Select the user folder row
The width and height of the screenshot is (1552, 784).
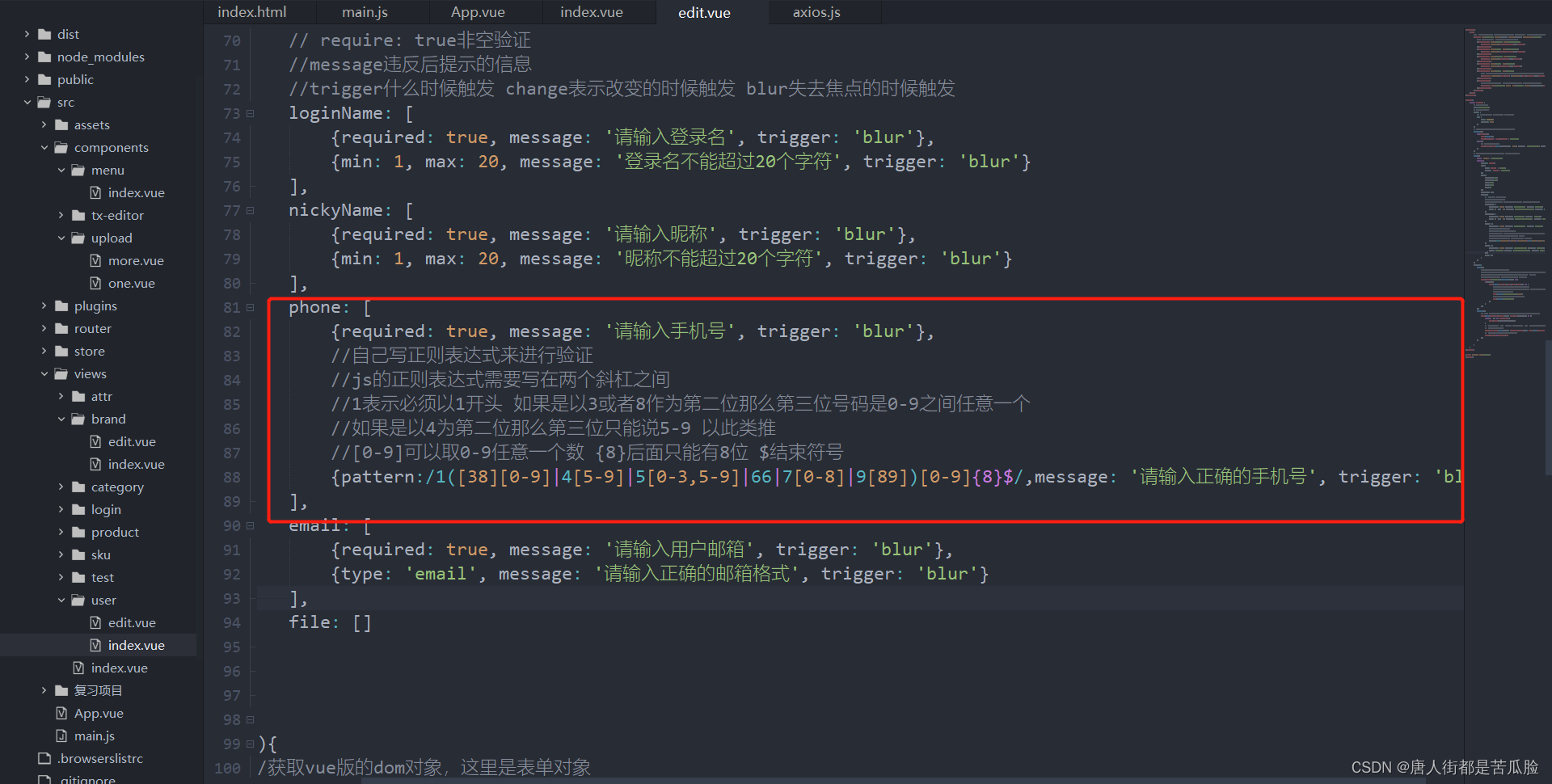(x=98, y=600)
